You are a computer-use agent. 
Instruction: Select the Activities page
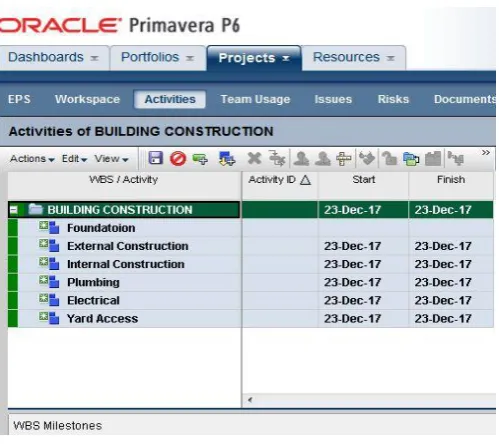tap(170, 99)
